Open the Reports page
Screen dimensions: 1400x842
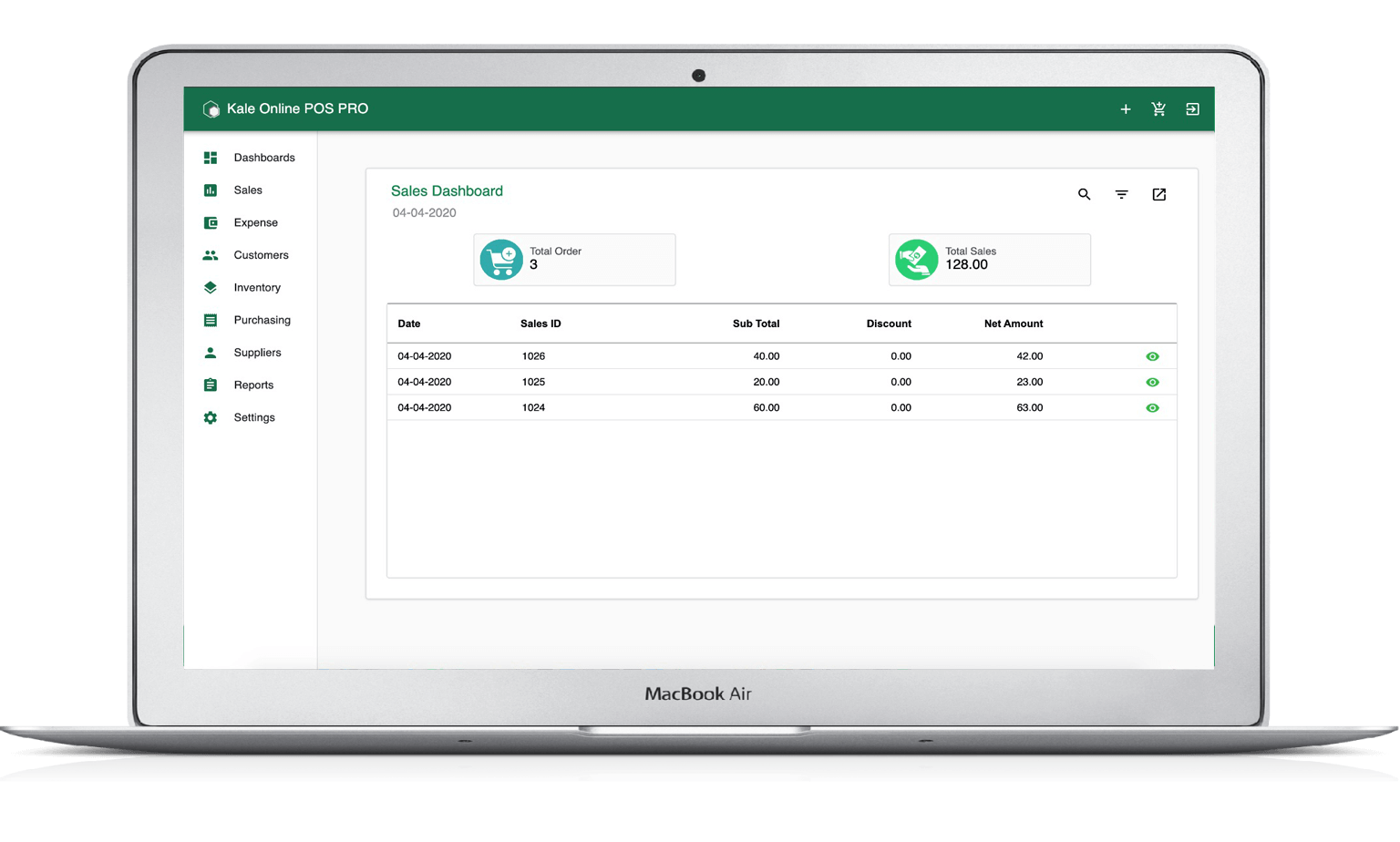click(252, 385)
